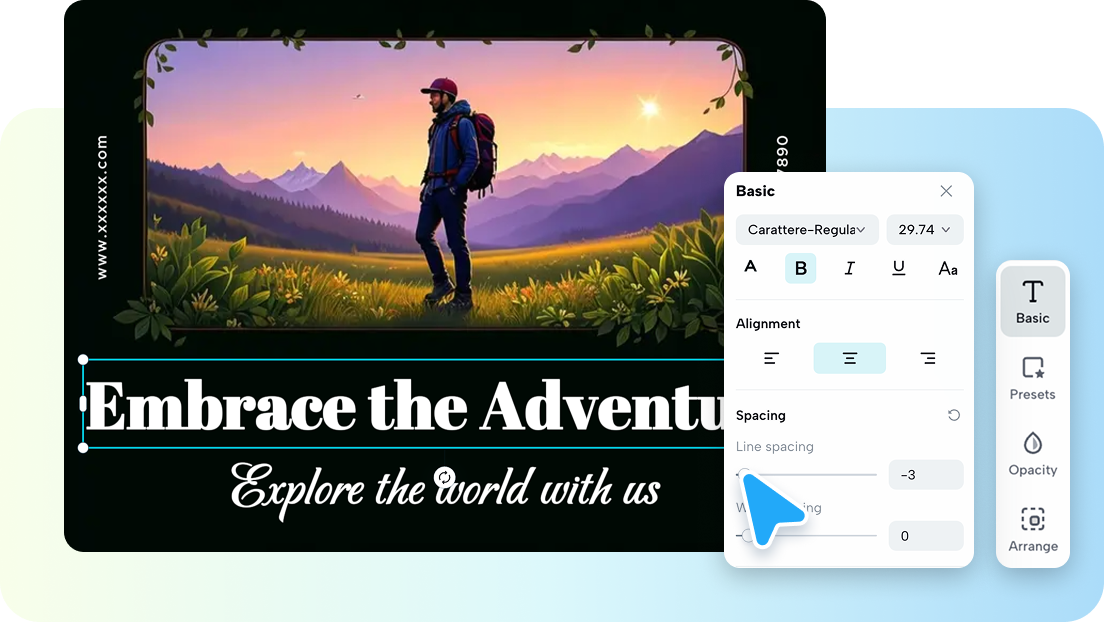Open the text color picker icon
This screenshot has width=1104, height=622.
click(x=751, y=267)
